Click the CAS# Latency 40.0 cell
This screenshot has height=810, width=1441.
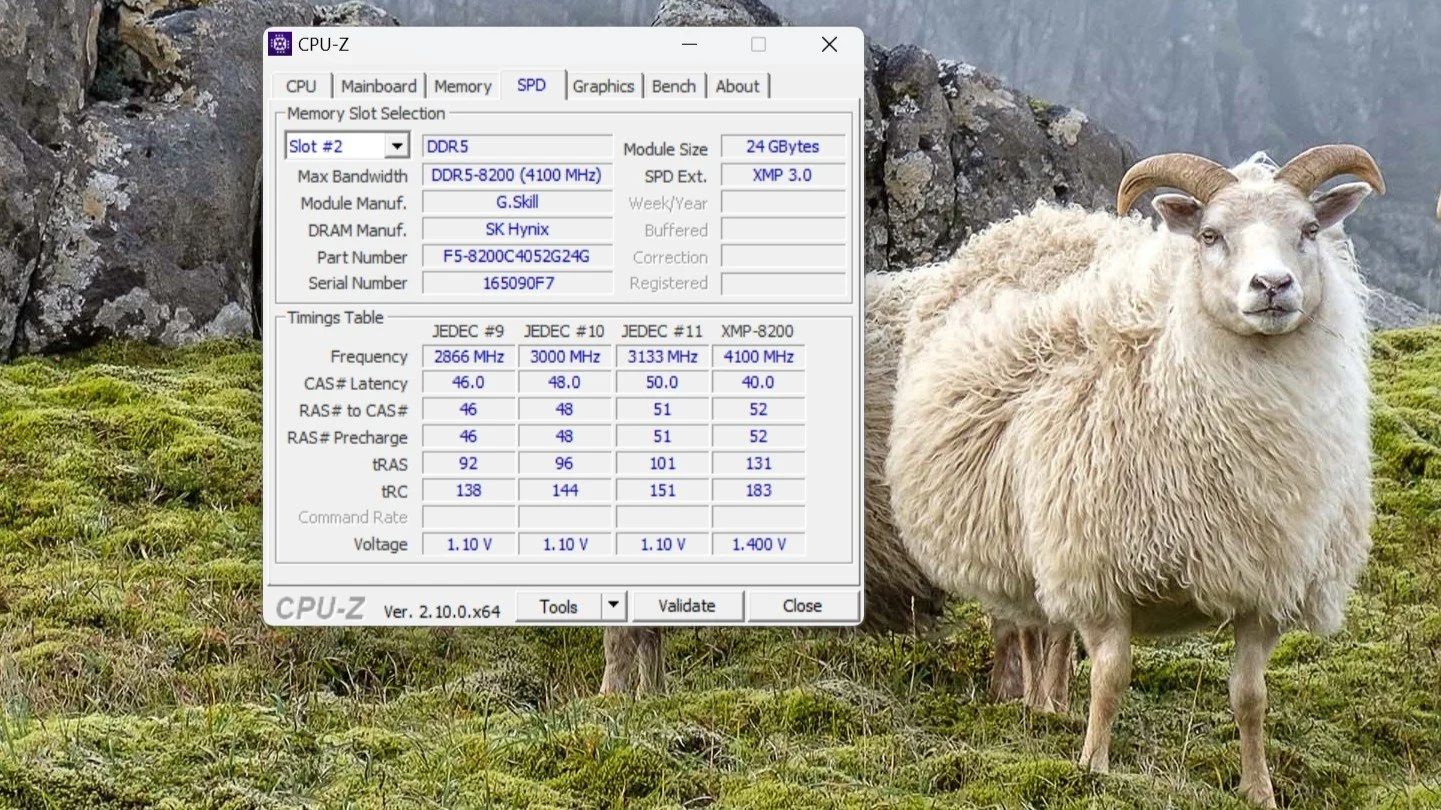coord(758,383)
